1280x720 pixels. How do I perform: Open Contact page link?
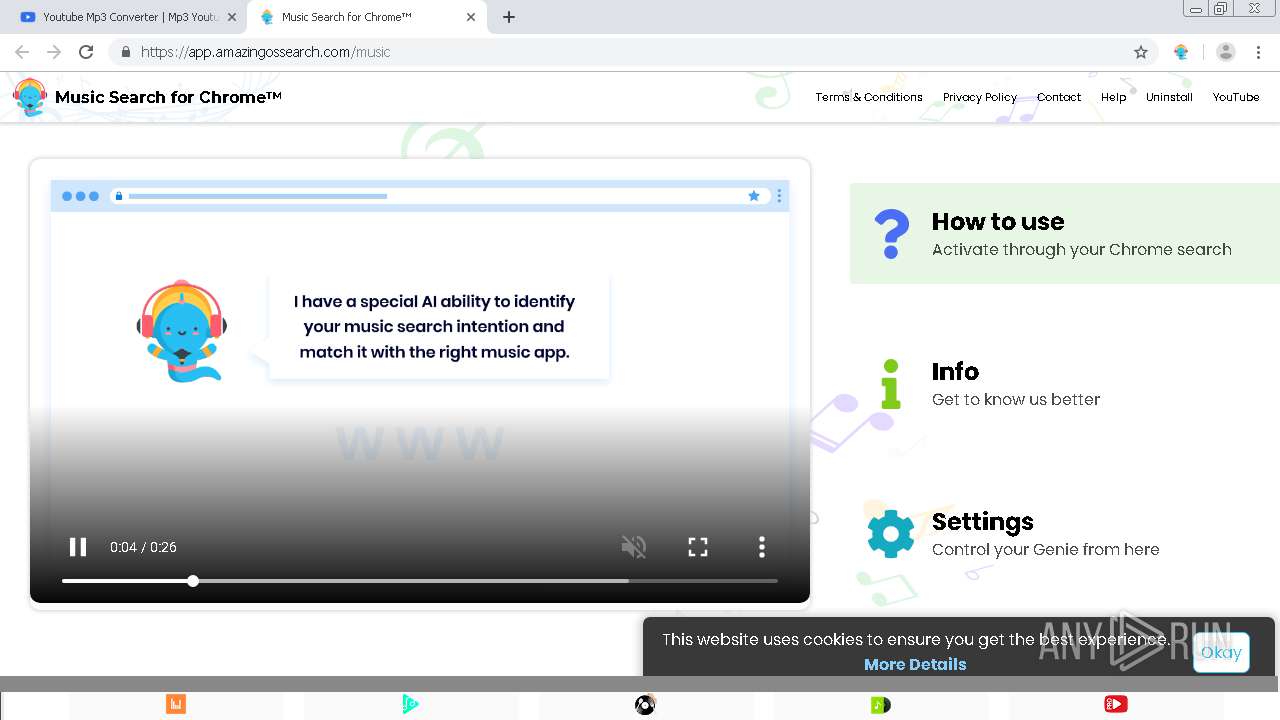(x=1059, y=97)
